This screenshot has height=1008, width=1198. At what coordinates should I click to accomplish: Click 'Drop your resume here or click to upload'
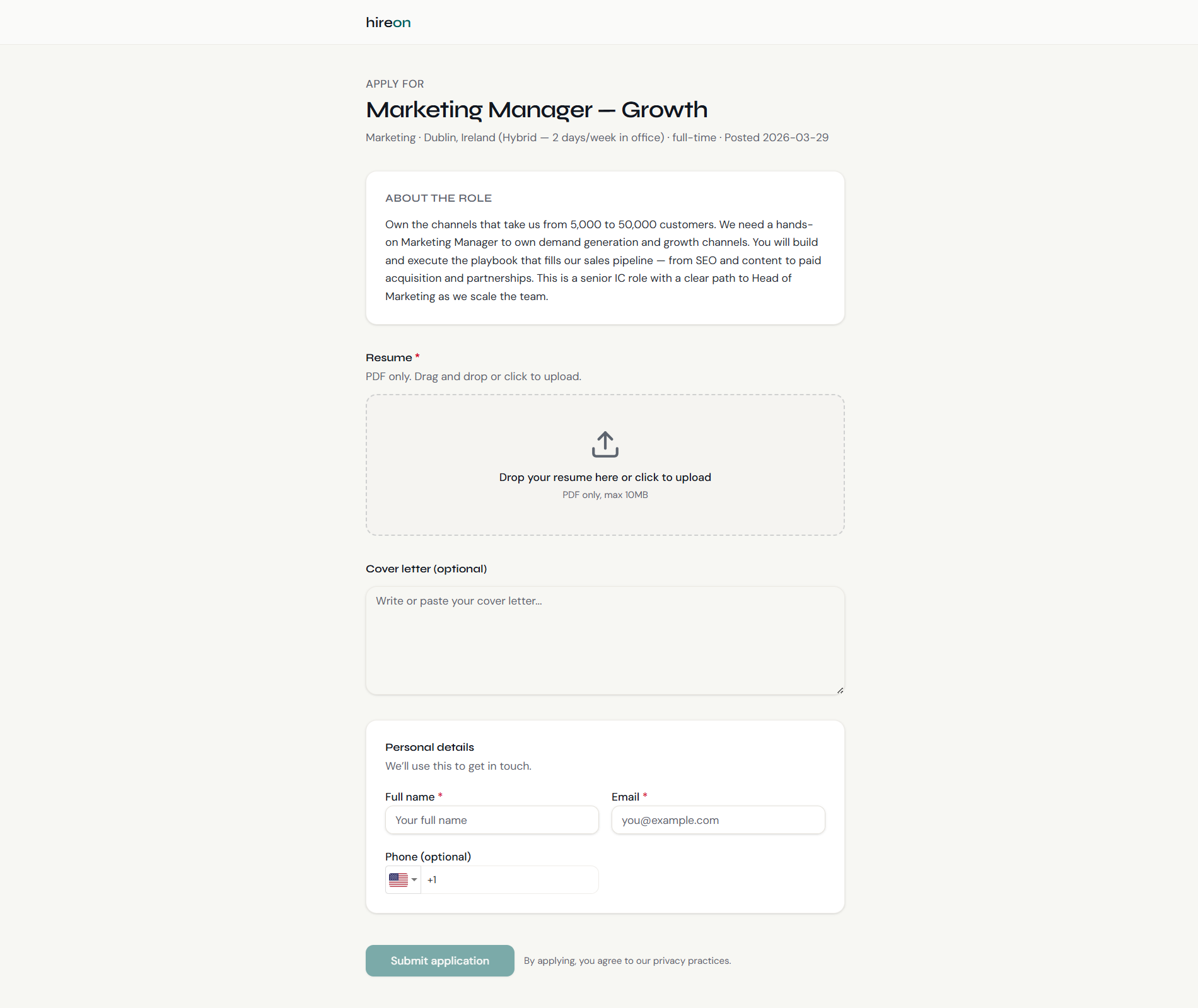[x=605, y=477]
